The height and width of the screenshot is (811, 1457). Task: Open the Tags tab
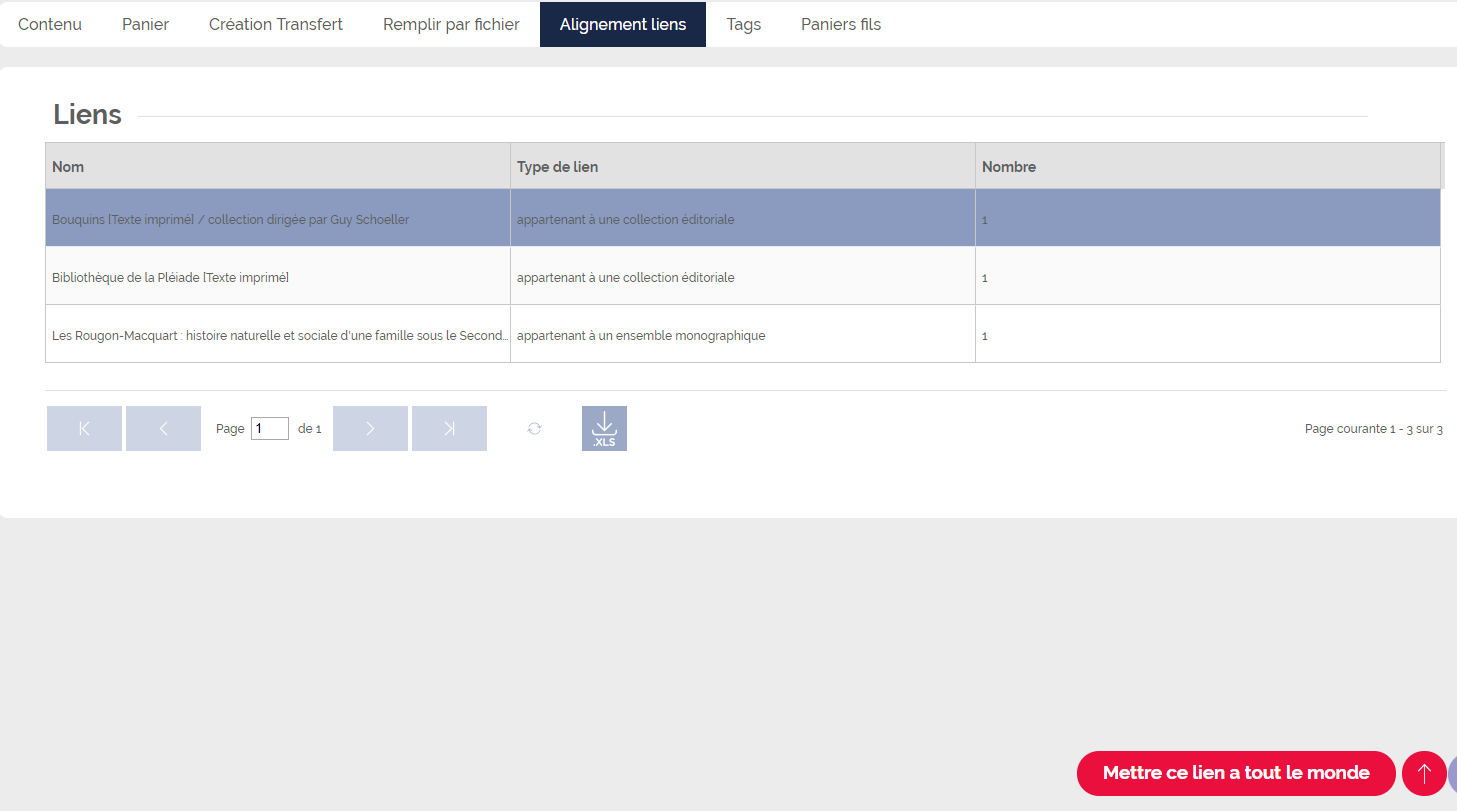coord(743,24)
